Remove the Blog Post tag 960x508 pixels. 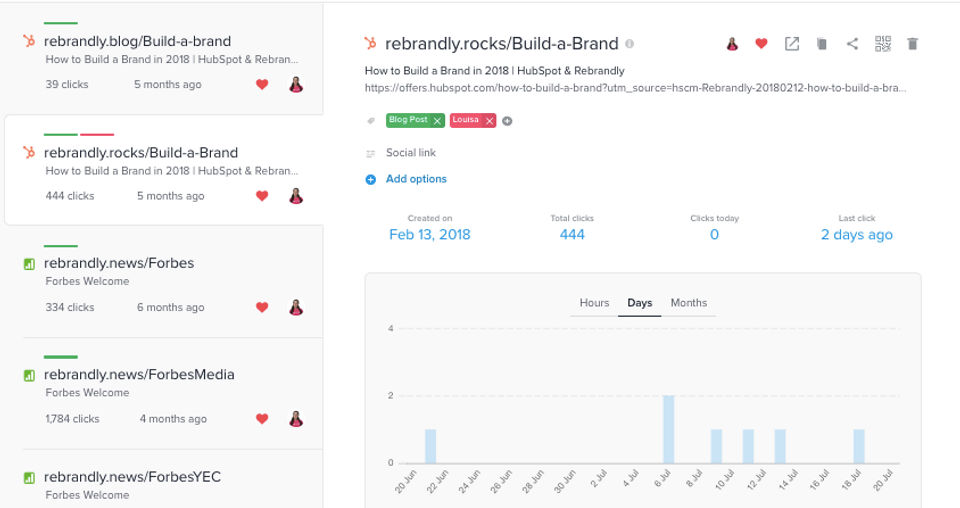click(438, 121)
